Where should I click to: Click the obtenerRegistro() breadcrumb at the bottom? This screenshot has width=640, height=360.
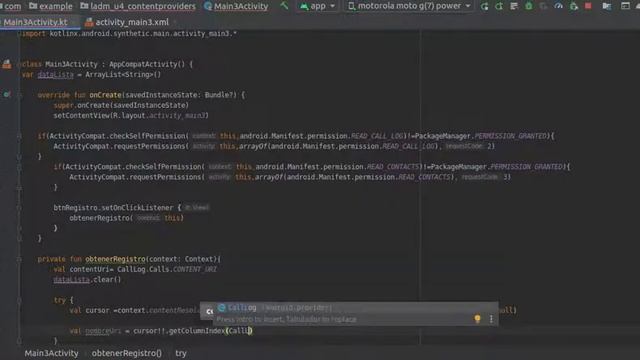pyautogui.click(x=127, y=353)
